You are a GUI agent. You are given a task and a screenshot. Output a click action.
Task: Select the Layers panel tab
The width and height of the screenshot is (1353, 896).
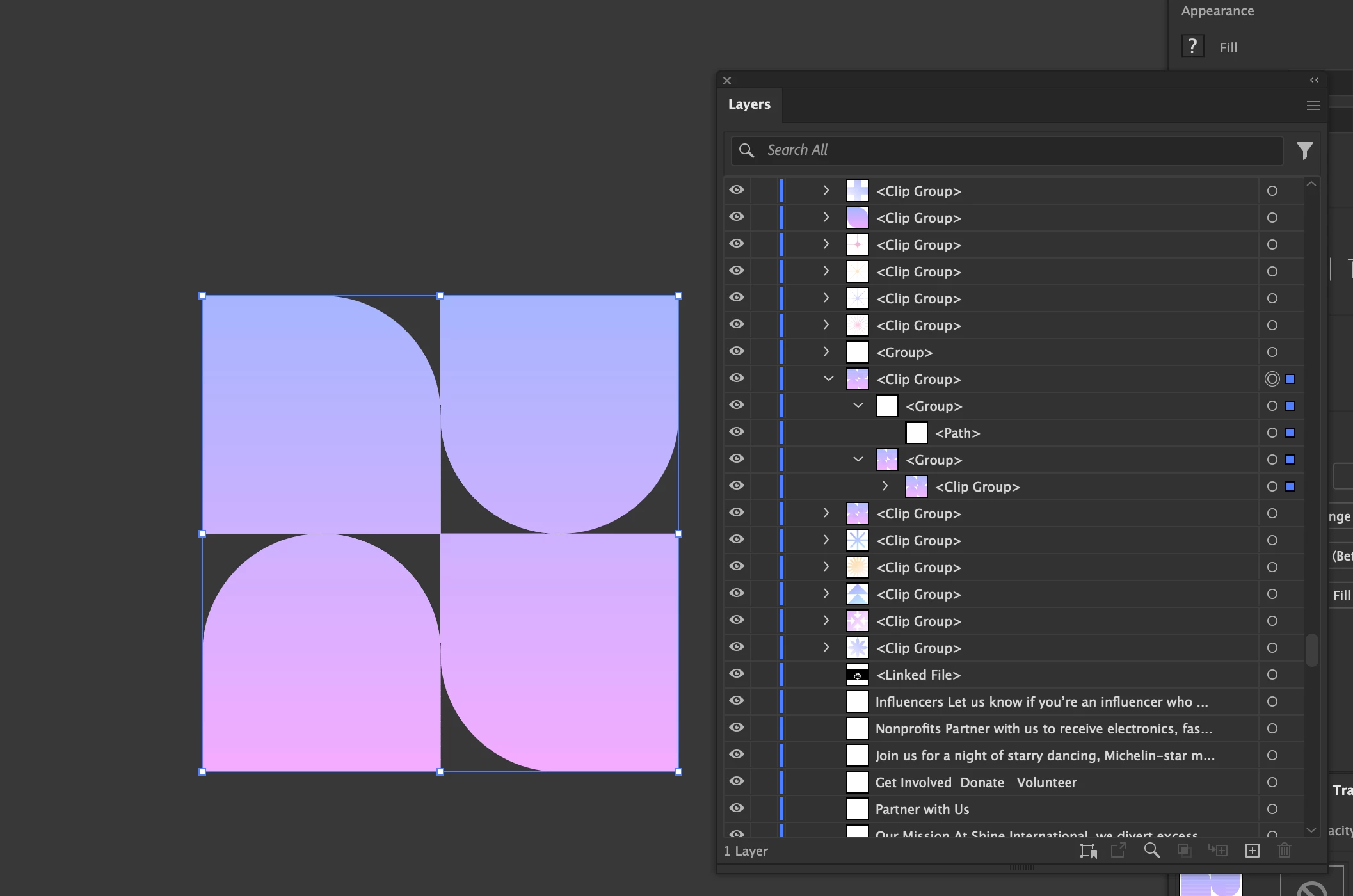tap(749, 104)
